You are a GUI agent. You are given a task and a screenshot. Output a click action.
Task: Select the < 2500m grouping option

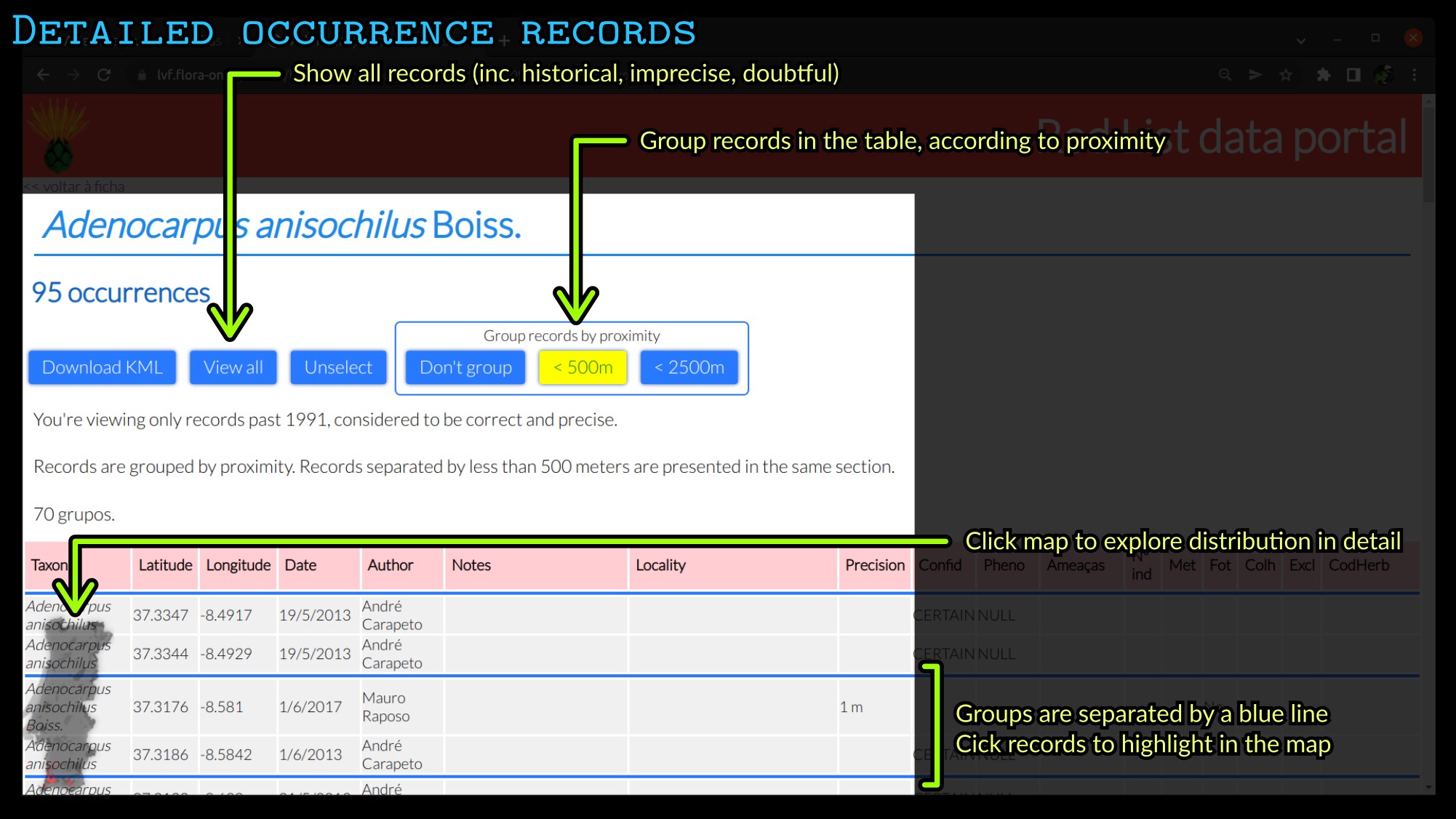(x=689, y=367)
